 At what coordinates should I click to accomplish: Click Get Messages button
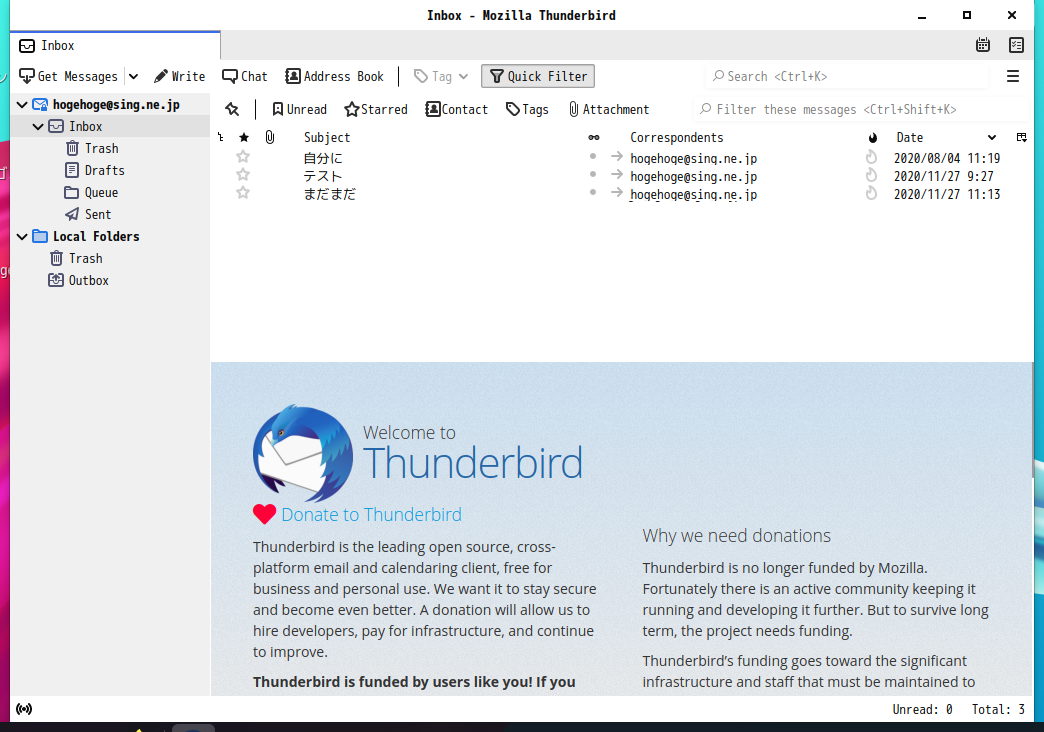(x=69, y=77)
